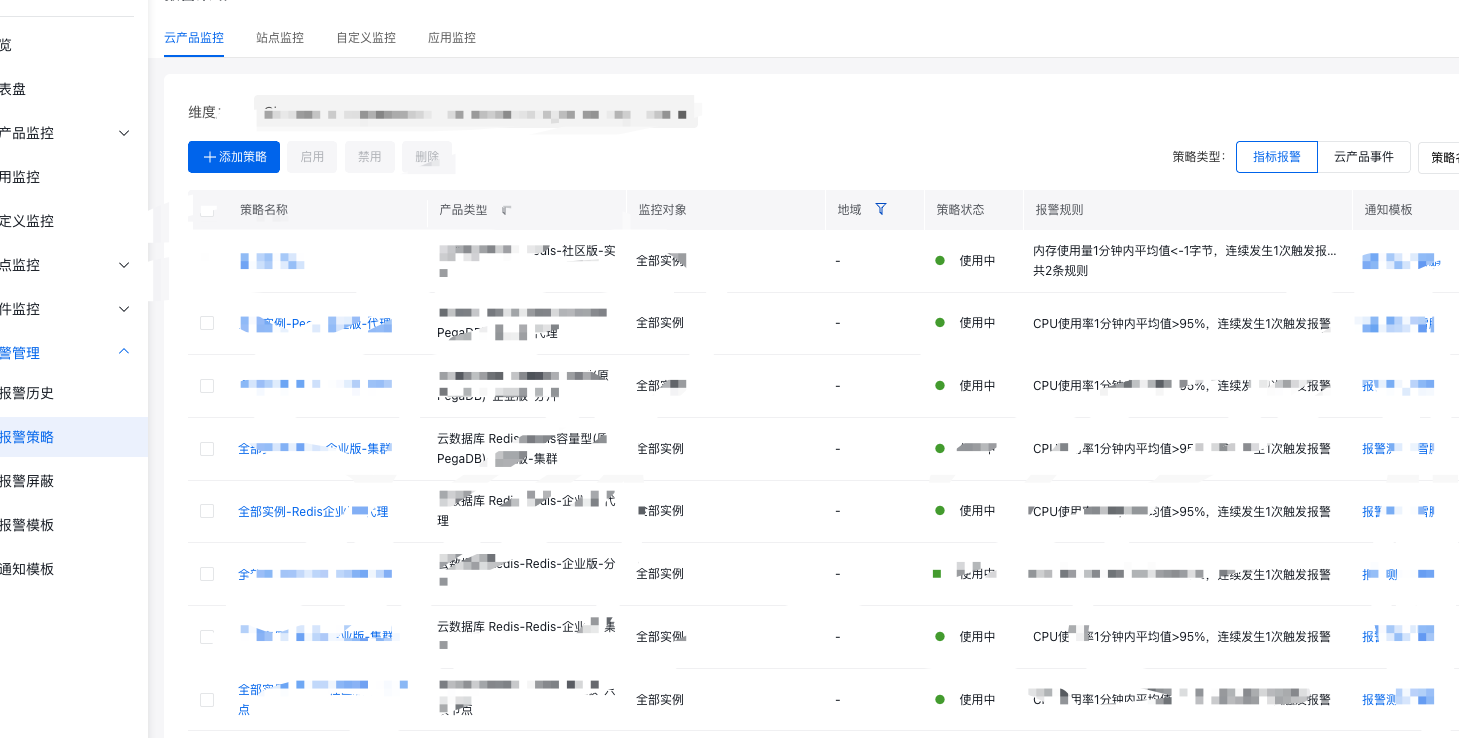Viewport: 1459px width, 738px height.
Task: Select 指标报警 policy type
Action: coord(1277,157)
